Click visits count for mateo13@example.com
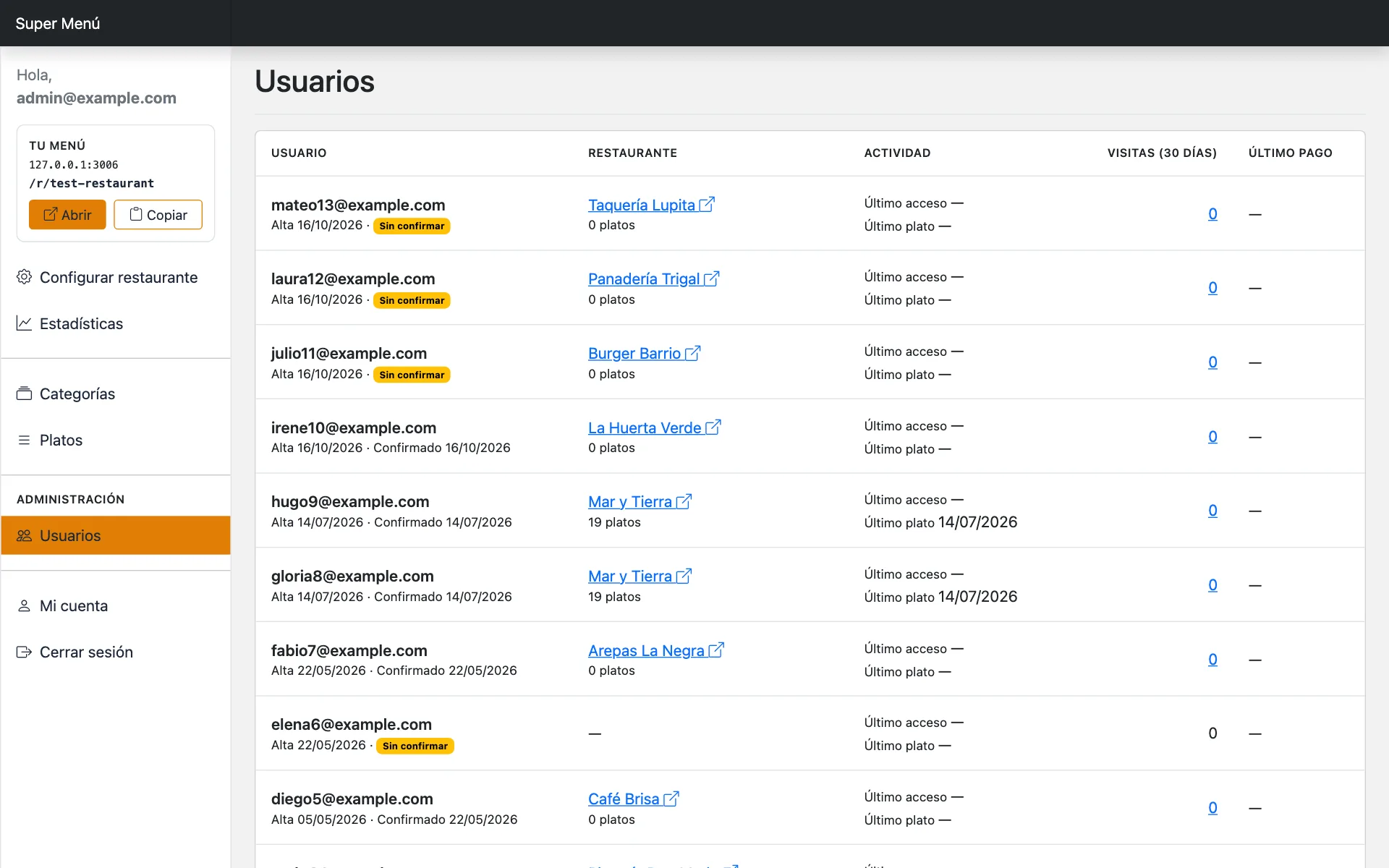Screen dimensions: 1389x868 (x=1212, y=213)
